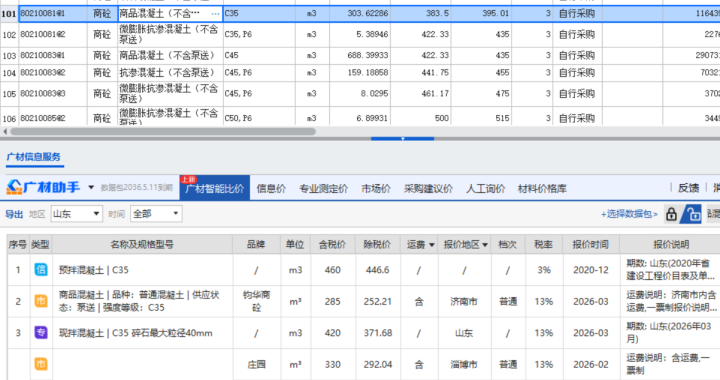720x380 pixels.
Task: Click the blue open padlock unlock icon
Action: (x=691, y=214)
